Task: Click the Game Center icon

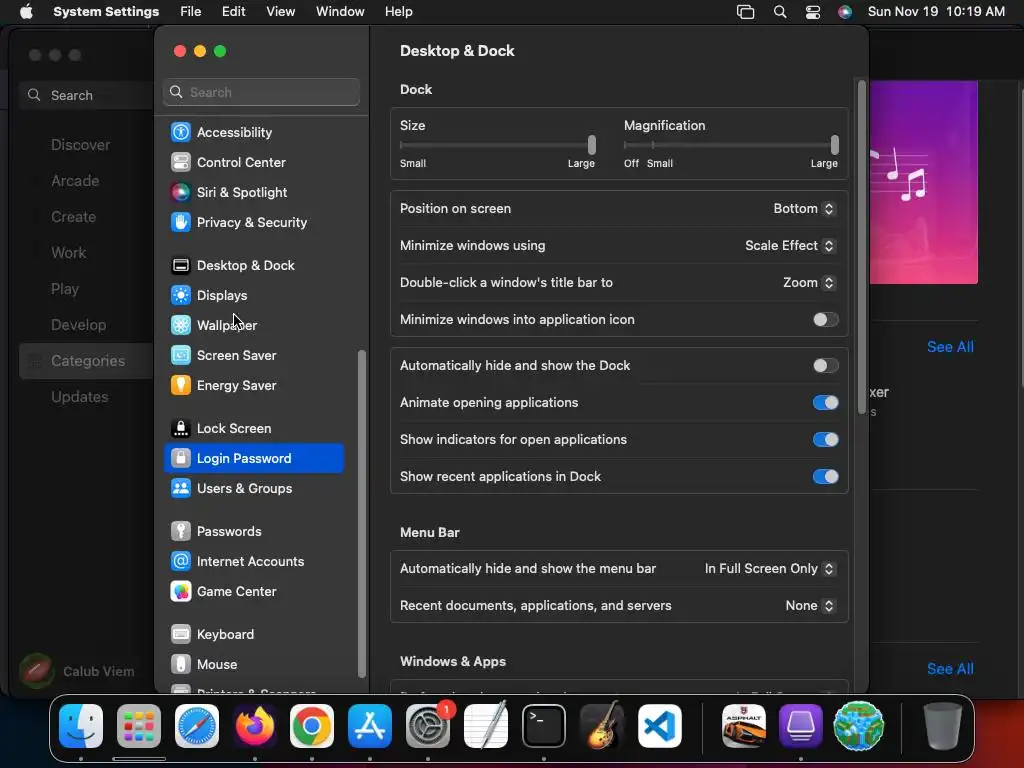Action: click(181, 592)
